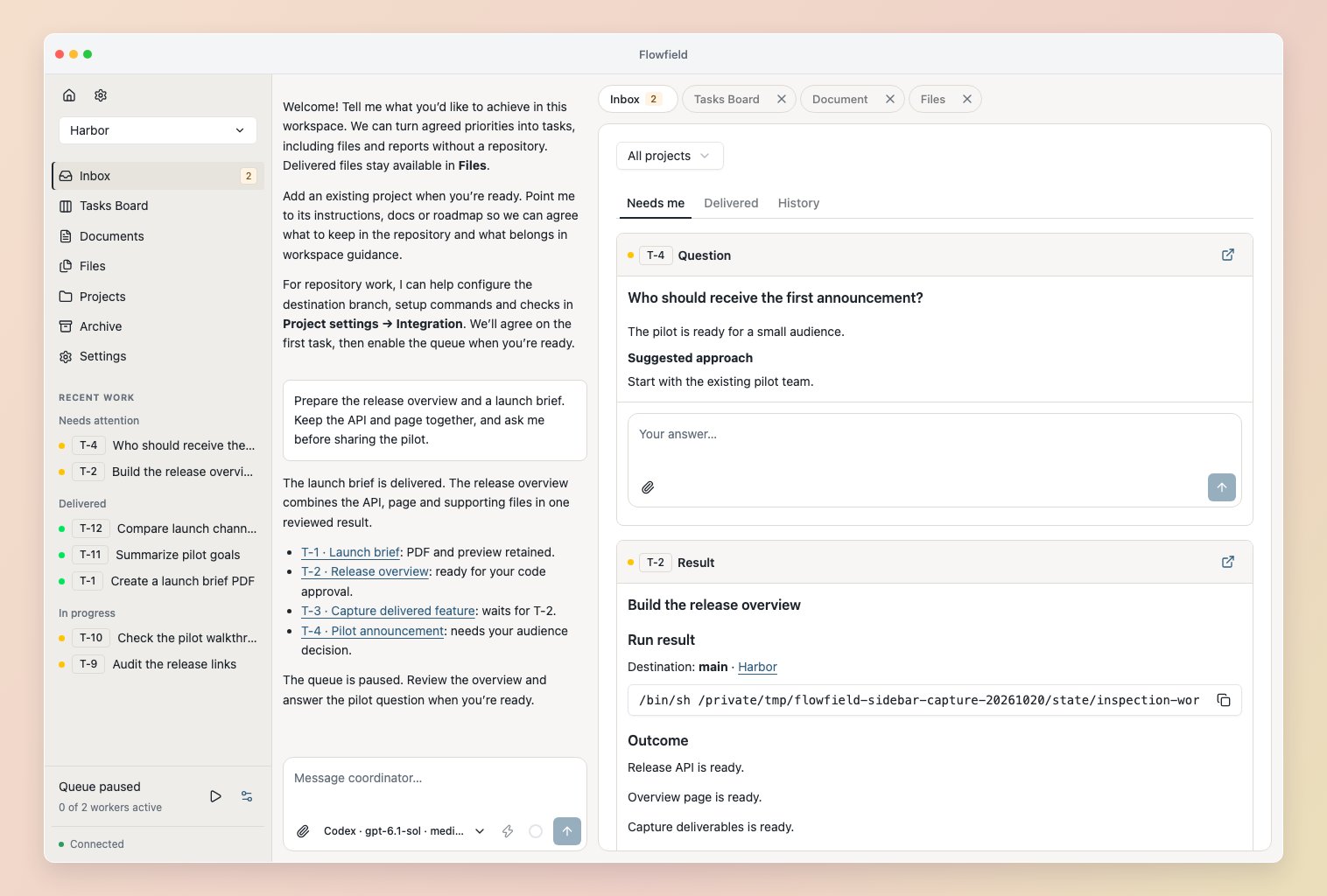Switch to the History tab

pyautogui.click(x=798, y=203)
